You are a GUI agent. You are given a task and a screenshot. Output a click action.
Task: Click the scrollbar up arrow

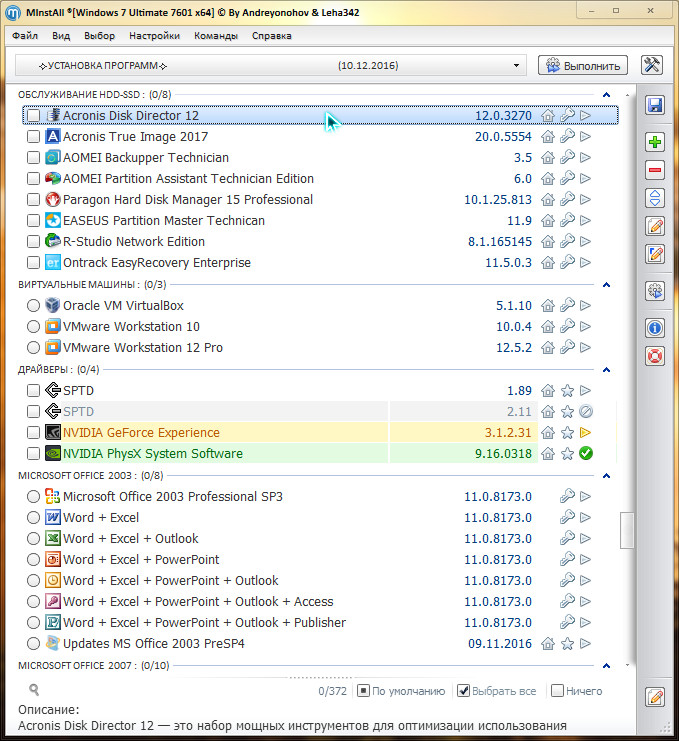tap(627, 95)
